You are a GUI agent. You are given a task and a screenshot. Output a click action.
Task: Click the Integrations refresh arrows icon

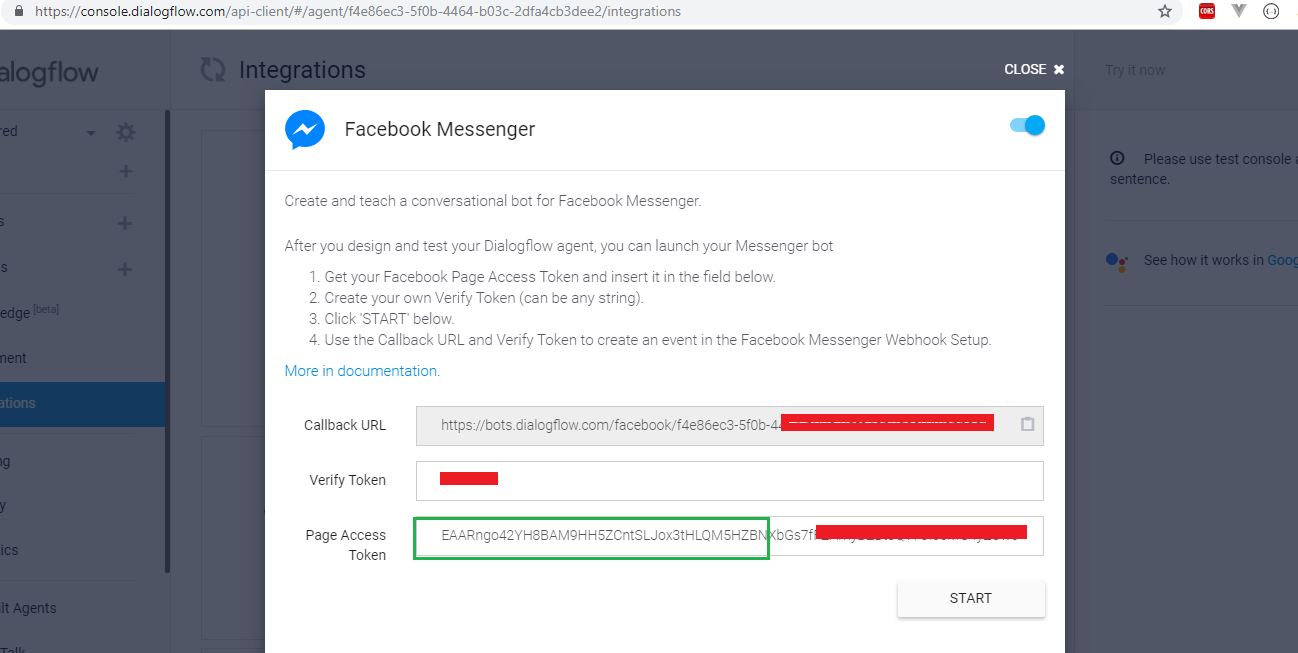(213, 70)
